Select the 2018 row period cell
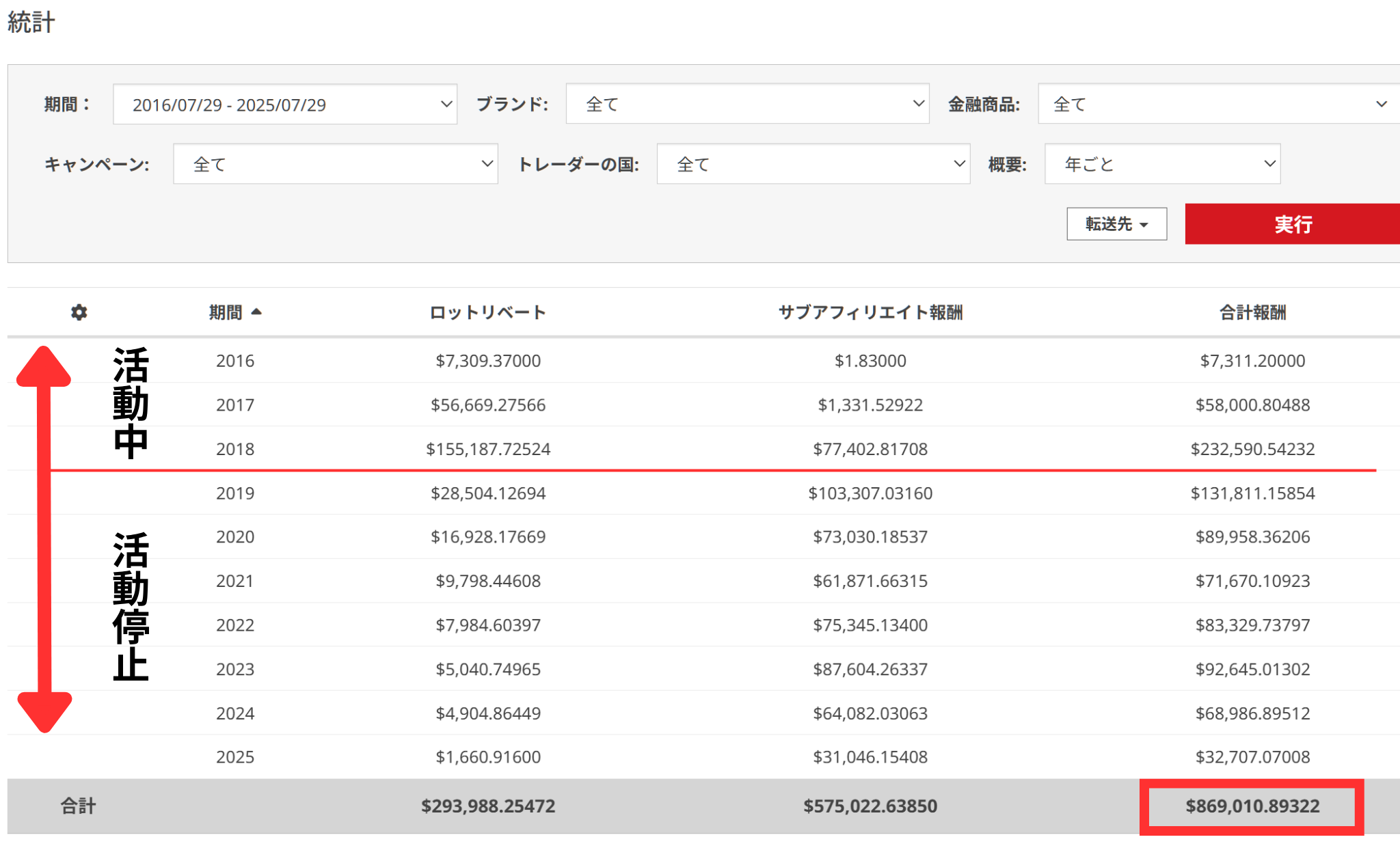Screen dimensions: 1400x848 click(235, 449)
